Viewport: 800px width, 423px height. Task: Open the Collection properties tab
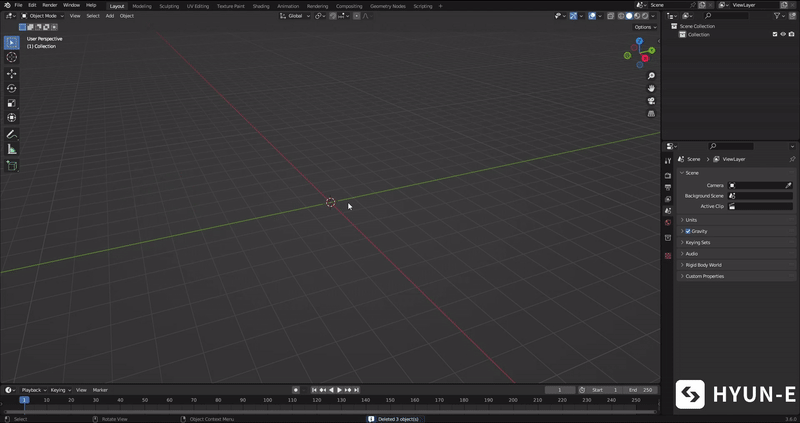[x=668, y=238]
